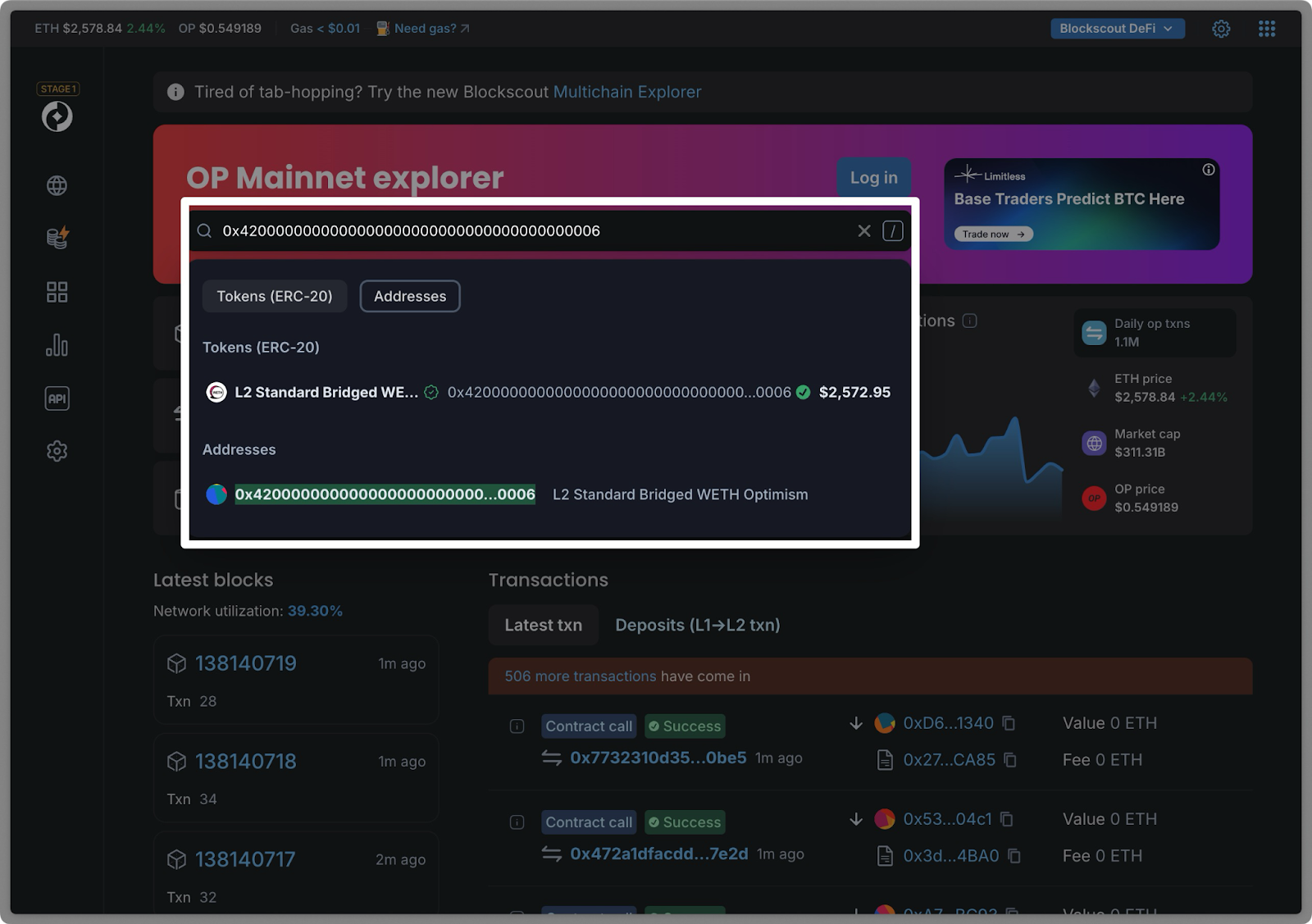Open sender address 0x53...04c1
The height and width of the screenshot is (924, 1312).
[948, 819]
